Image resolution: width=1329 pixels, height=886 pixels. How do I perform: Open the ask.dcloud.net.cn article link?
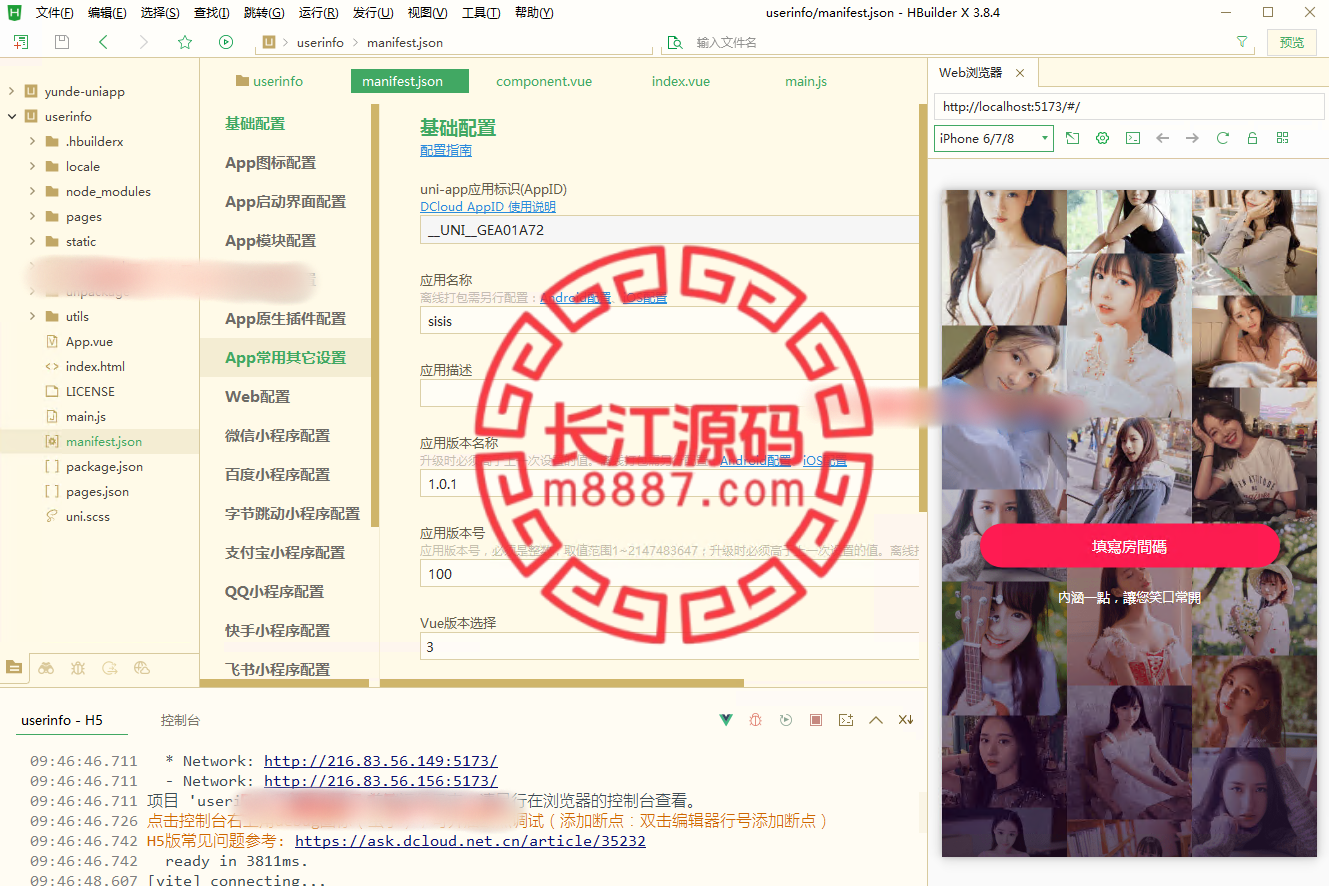pyautogui.click(x=470, y=841)
